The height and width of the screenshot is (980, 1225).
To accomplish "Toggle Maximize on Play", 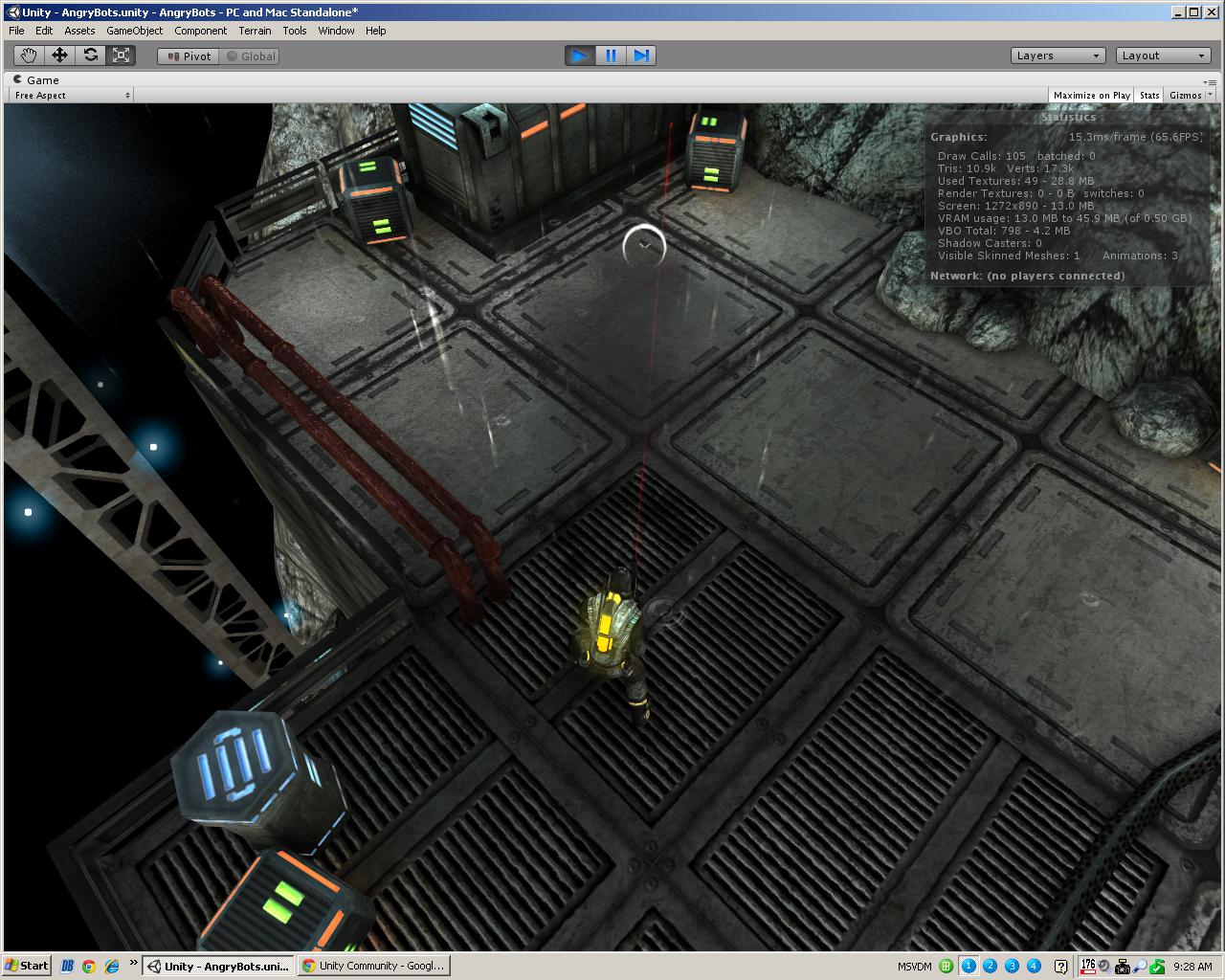I will click(x=1091, y=95).
